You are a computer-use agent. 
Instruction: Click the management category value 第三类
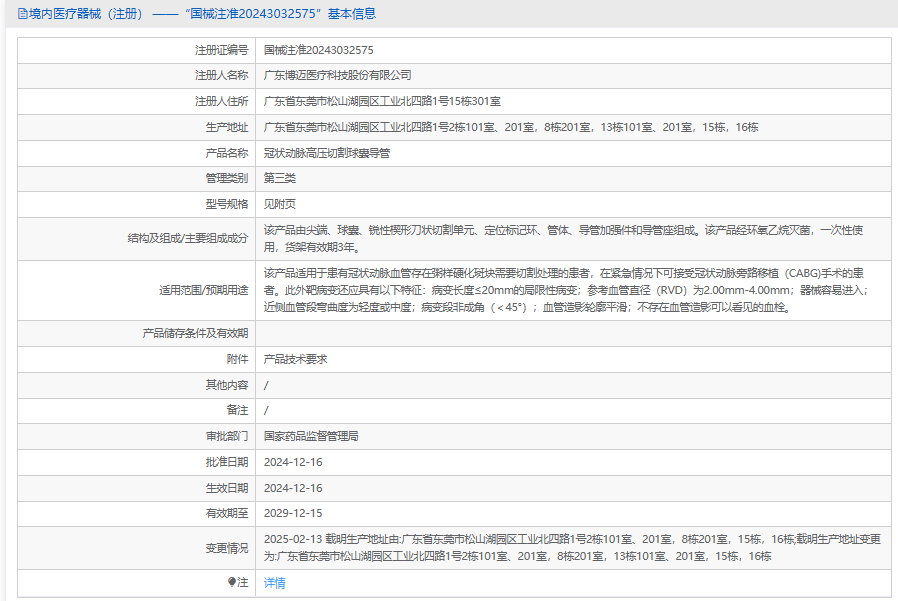point(280,179)
